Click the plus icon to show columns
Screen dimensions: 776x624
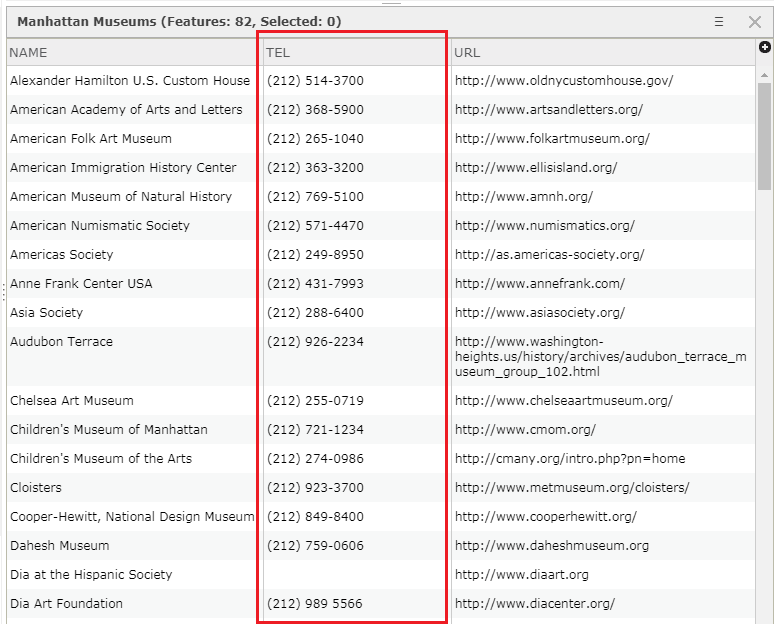click(x=765, y=47)
